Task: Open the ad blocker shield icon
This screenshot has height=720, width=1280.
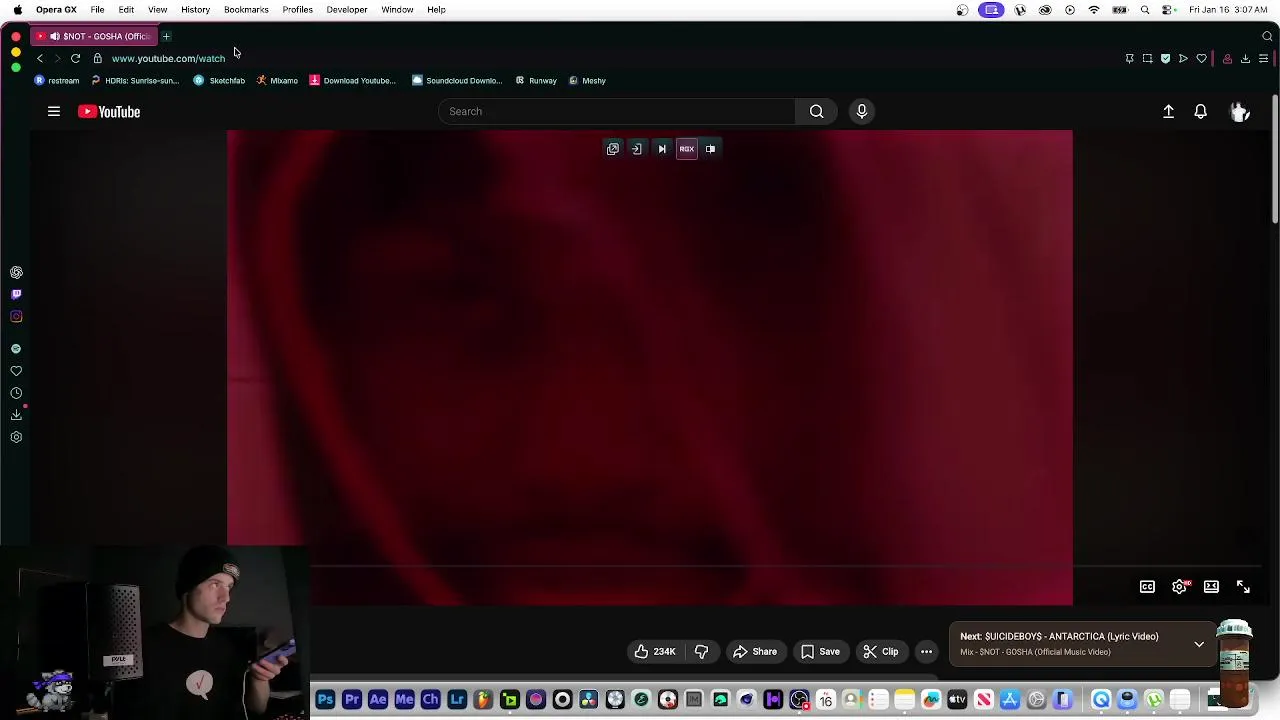Action: click(x=1166, y=58)
